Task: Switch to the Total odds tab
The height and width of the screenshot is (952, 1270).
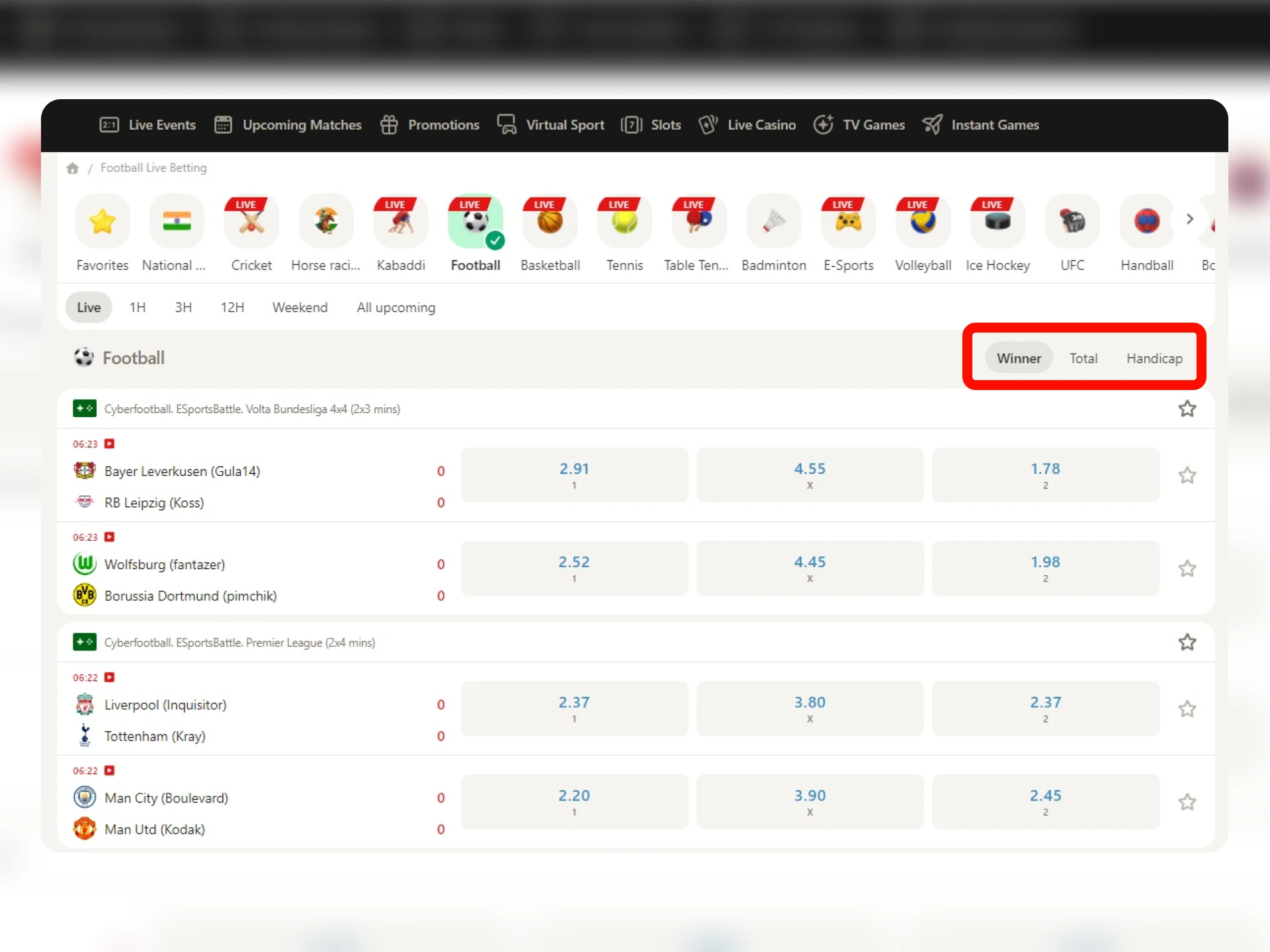Action: point(1083,358)
